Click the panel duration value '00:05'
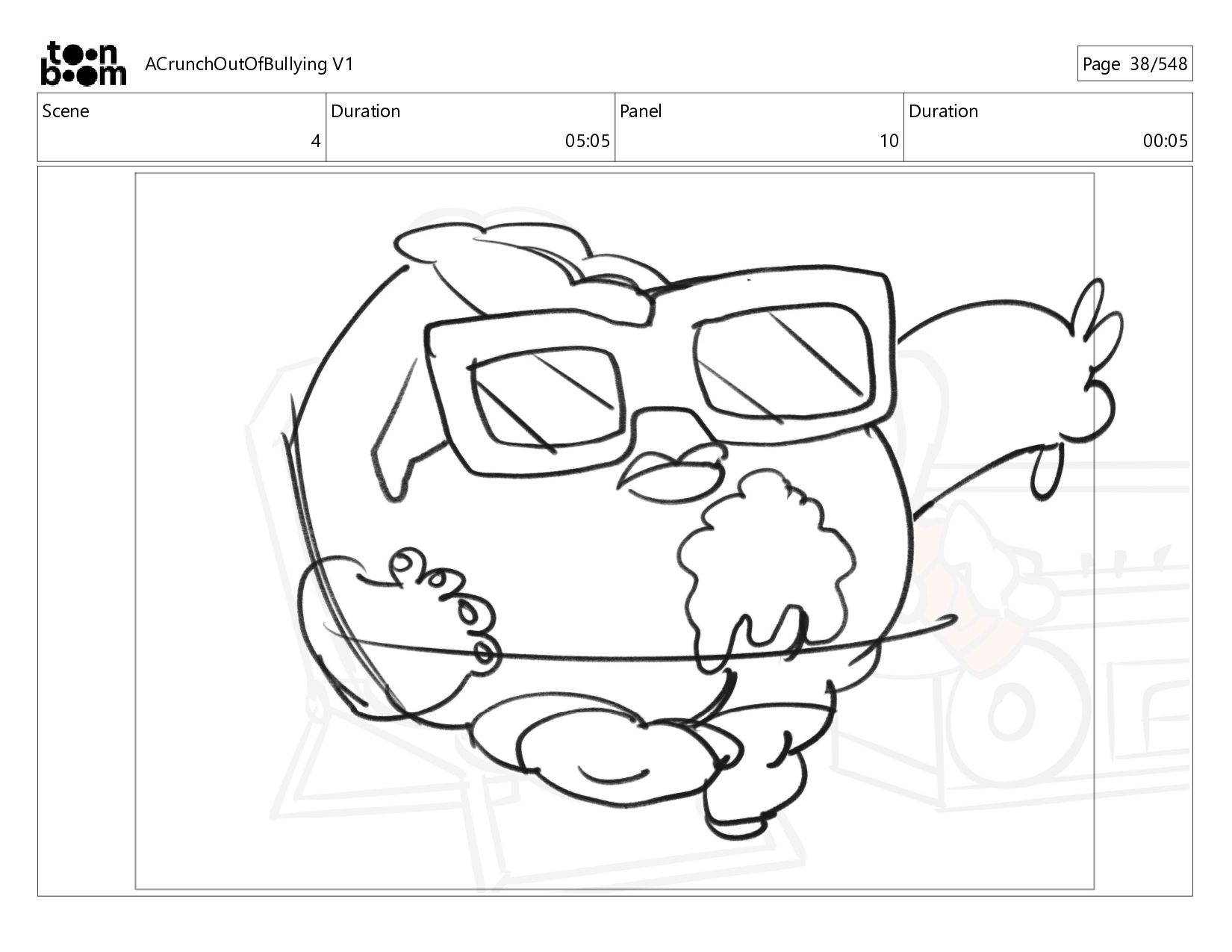The height and width of the screenshot is (952, 1232). click(1165, 141)
